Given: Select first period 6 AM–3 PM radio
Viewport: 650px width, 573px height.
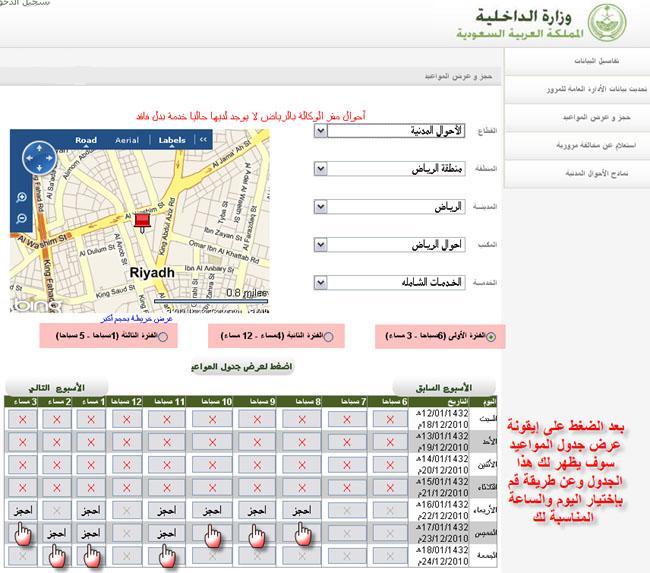Looking at the screenshot, I should point(490,337).
